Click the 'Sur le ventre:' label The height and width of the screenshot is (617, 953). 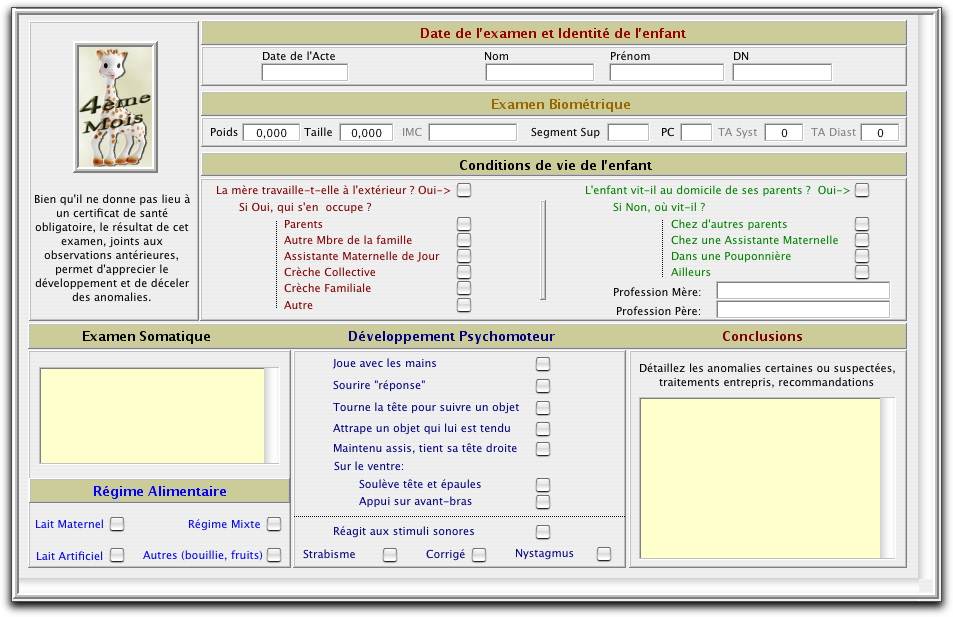tap(368, 466)
